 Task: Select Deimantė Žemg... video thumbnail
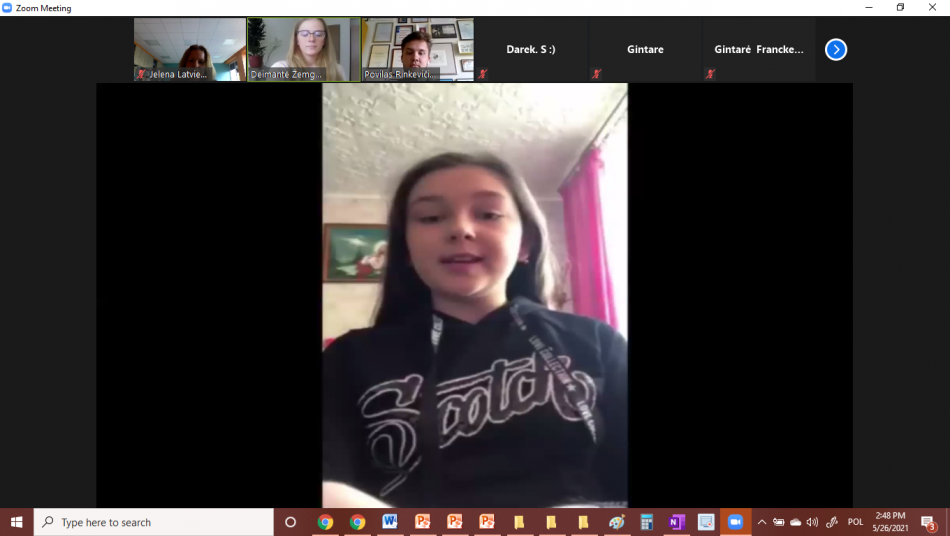[x=304, y=49]
